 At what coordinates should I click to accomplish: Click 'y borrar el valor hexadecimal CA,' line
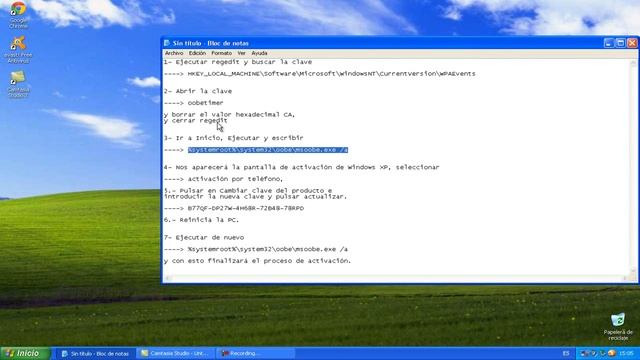[229, 115]
